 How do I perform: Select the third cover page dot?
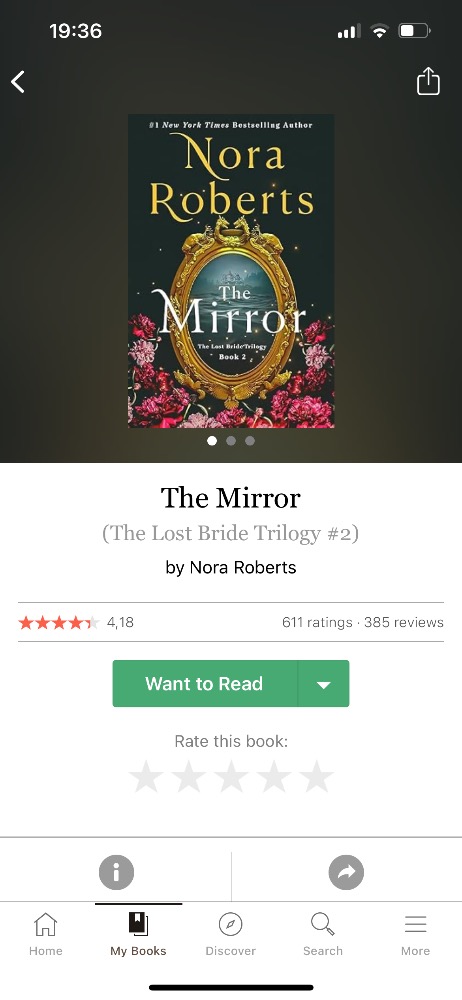(x=250, y=441)
